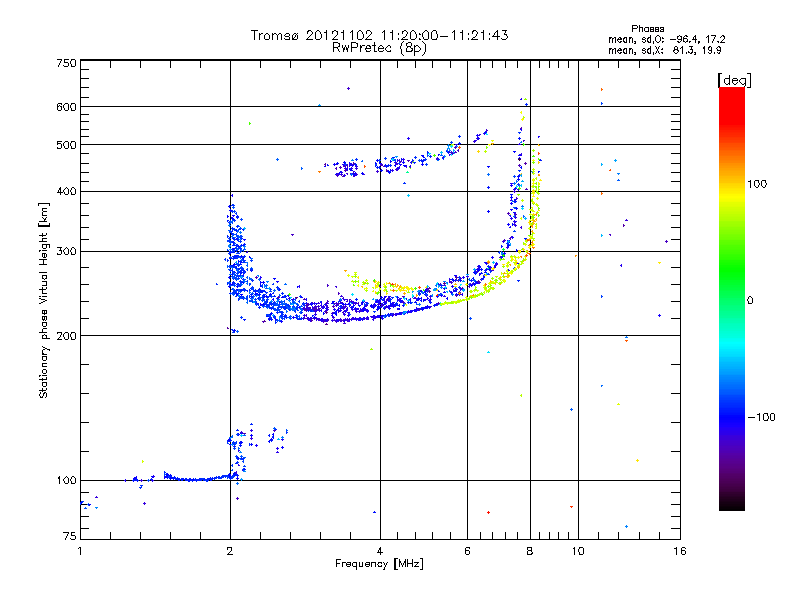
Task: Click the y-axis '600' tick label
Action: (67, 107)
